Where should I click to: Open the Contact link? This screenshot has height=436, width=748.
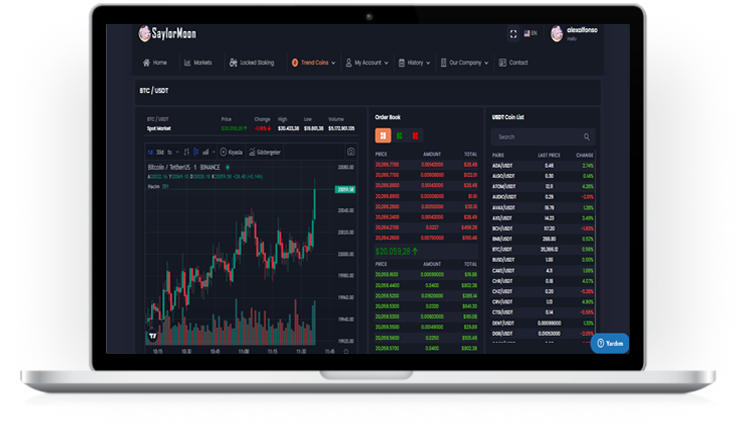(514, 62)
